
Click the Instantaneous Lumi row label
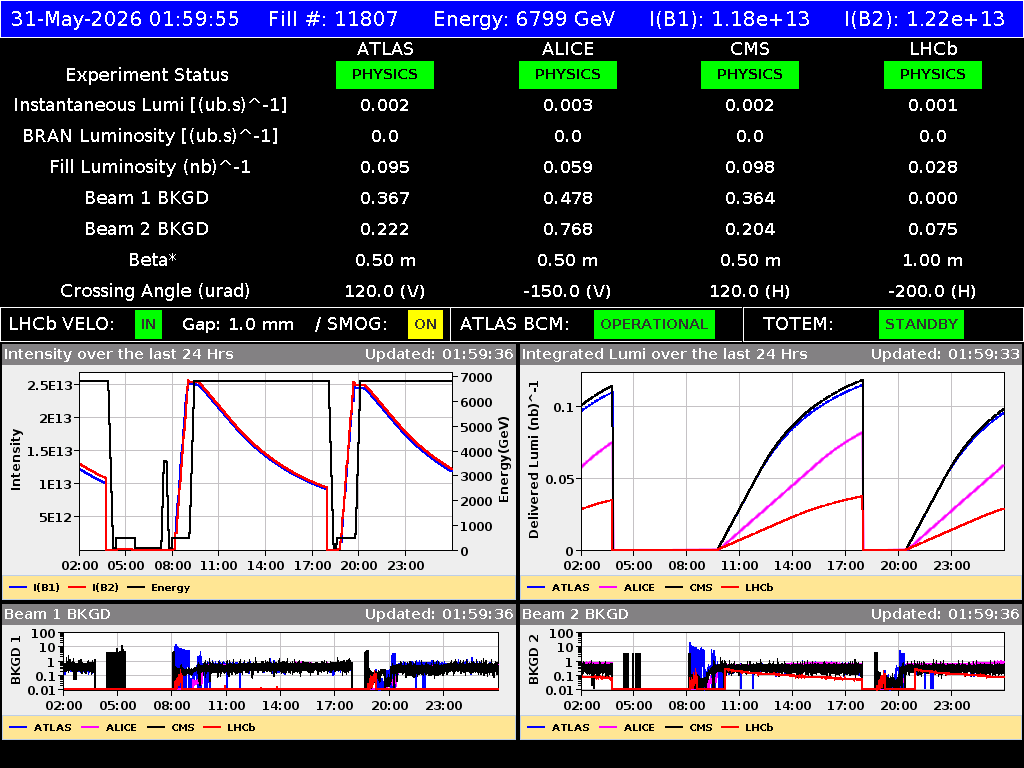pyautogui.click(x=150, y=105)
